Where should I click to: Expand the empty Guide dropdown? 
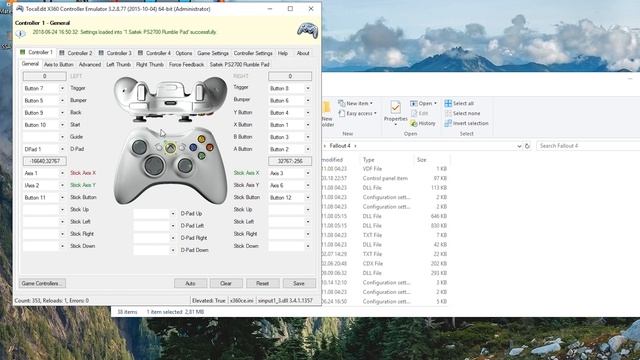point(62,137)
